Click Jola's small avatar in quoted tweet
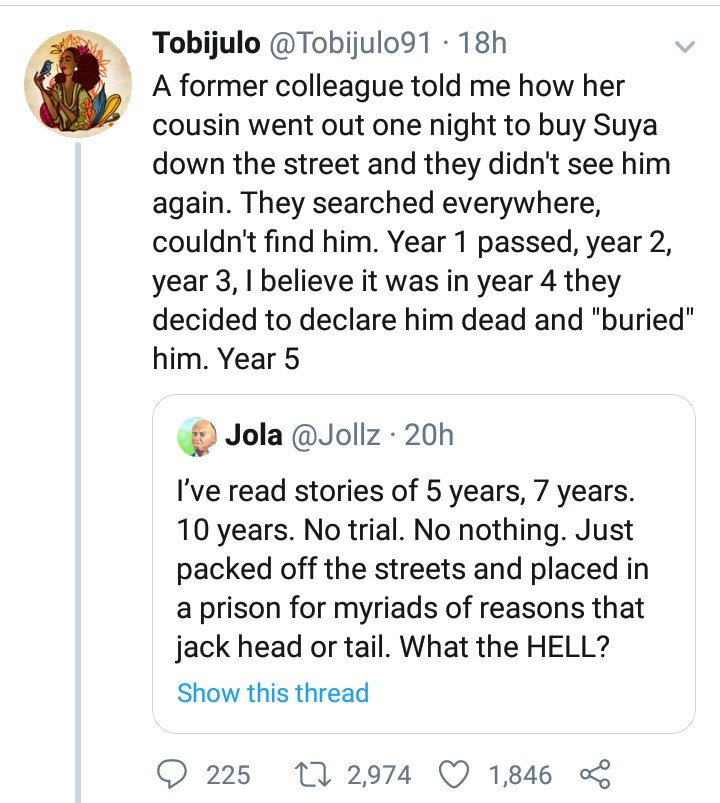 [197, 436]
